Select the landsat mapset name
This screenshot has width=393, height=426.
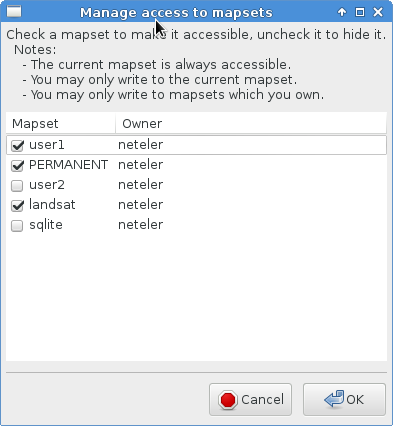(x=52, y=205)
